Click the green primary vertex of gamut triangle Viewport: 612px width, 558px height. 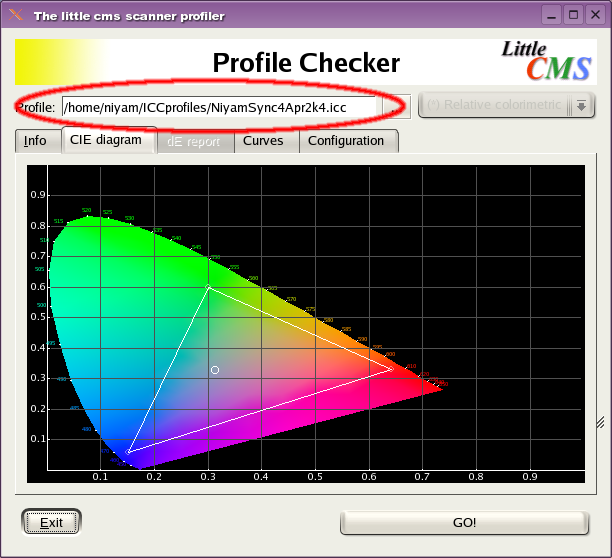[208, 287]
